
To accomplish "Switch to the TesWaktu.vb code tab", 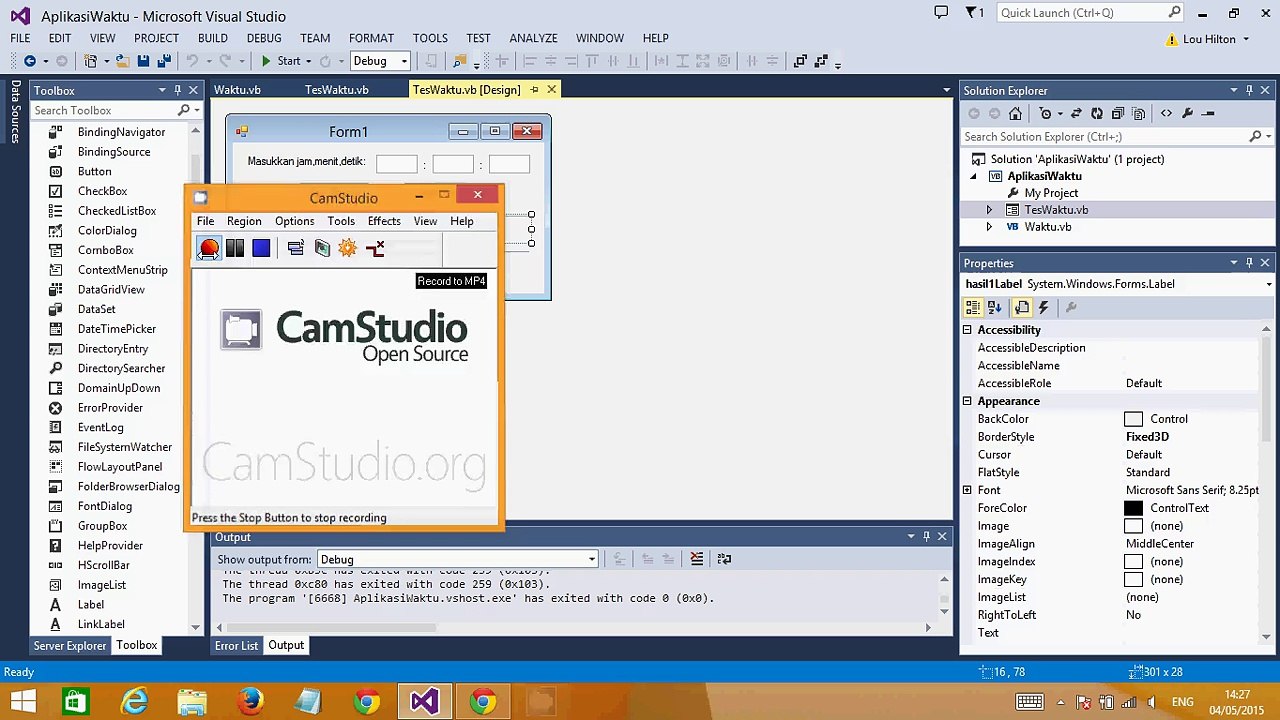I will coord(337,89).
